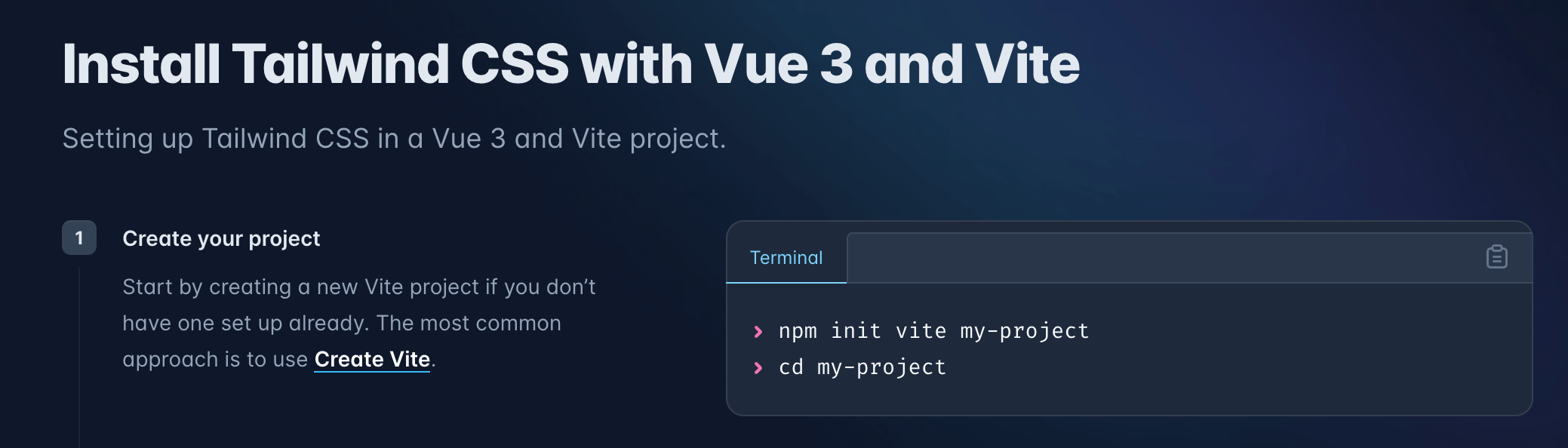The image size is (1568, 448).
Task: Click the vertical step connector line below 1
Action: coord(79,354)
